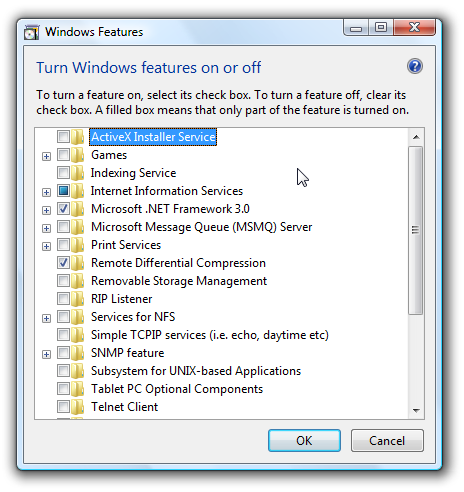Open the blue help question mark icon

coord(415,66)
